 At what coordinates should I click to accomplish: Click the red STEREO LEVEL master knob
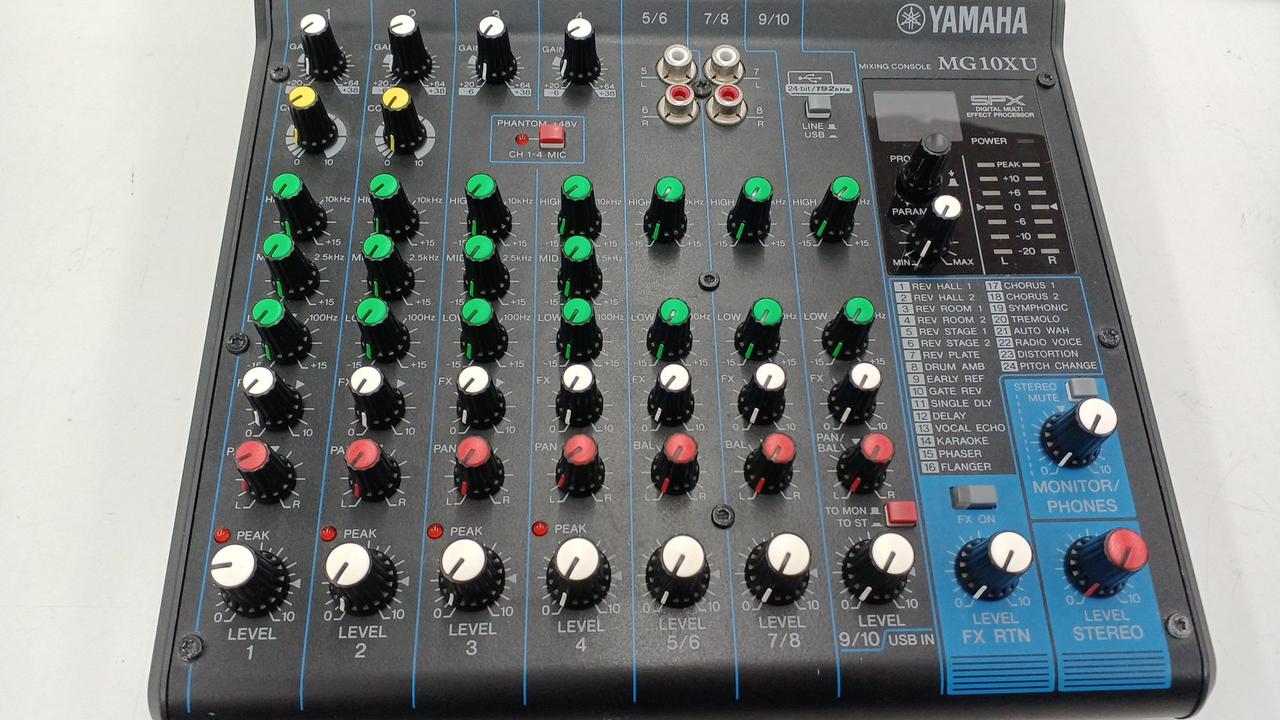(1104, 563)
